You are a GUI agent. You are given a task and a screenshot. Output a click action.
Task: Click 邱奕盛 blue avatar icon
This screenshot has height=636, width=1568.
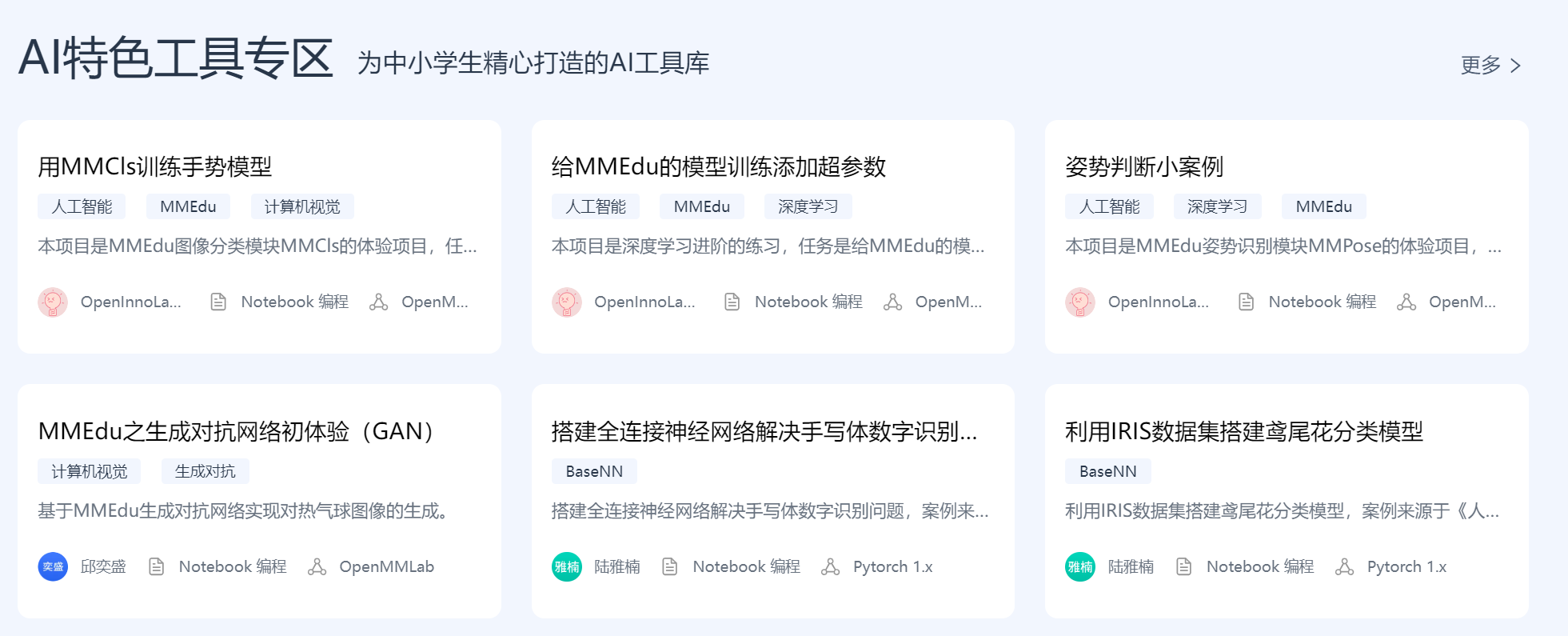click(x=53, y=566)
